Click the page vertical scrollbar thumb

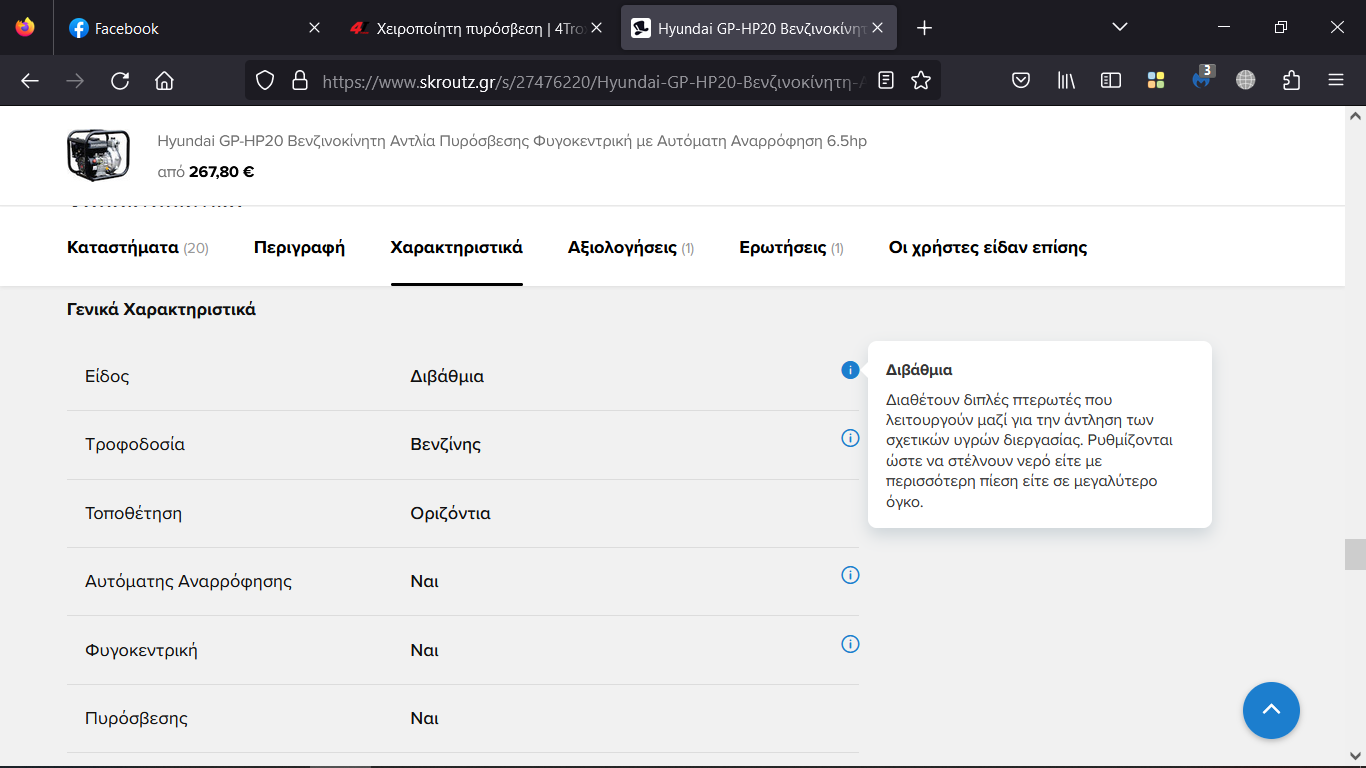1355,554
